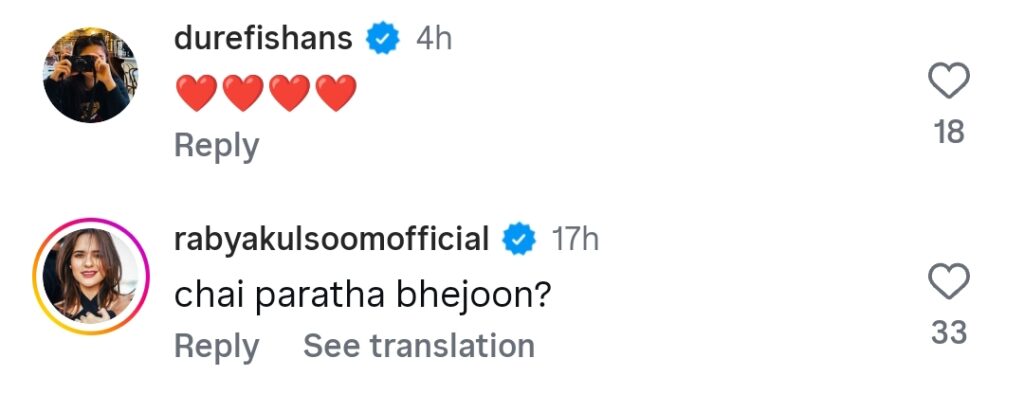Open the durefishans username profile link
The width and height of the screenshot is (1024, 394).
263,39
